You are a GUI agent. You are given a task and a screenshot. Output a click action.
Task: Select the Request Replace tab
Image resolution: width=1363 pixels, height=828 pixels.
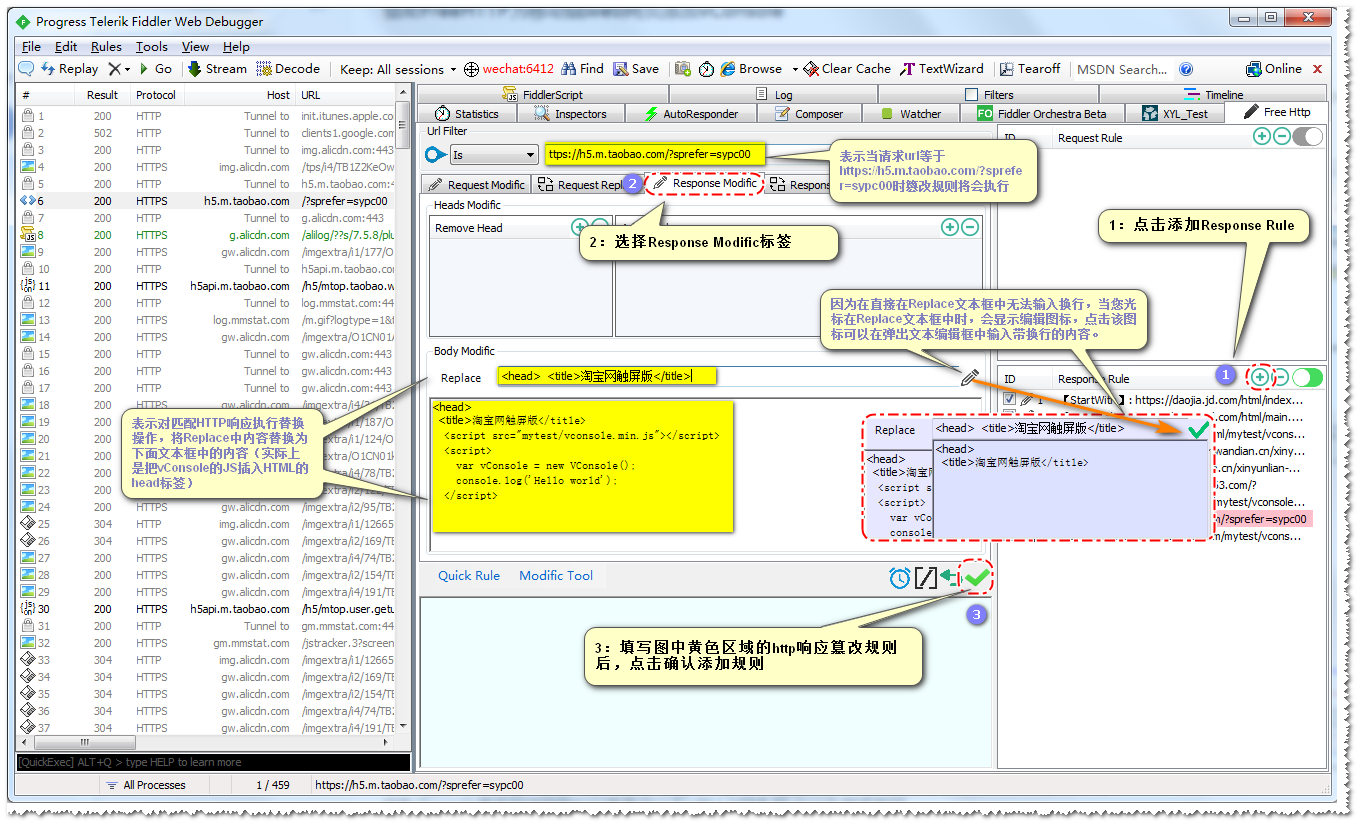pyautogui.click(x=581, y=185)
